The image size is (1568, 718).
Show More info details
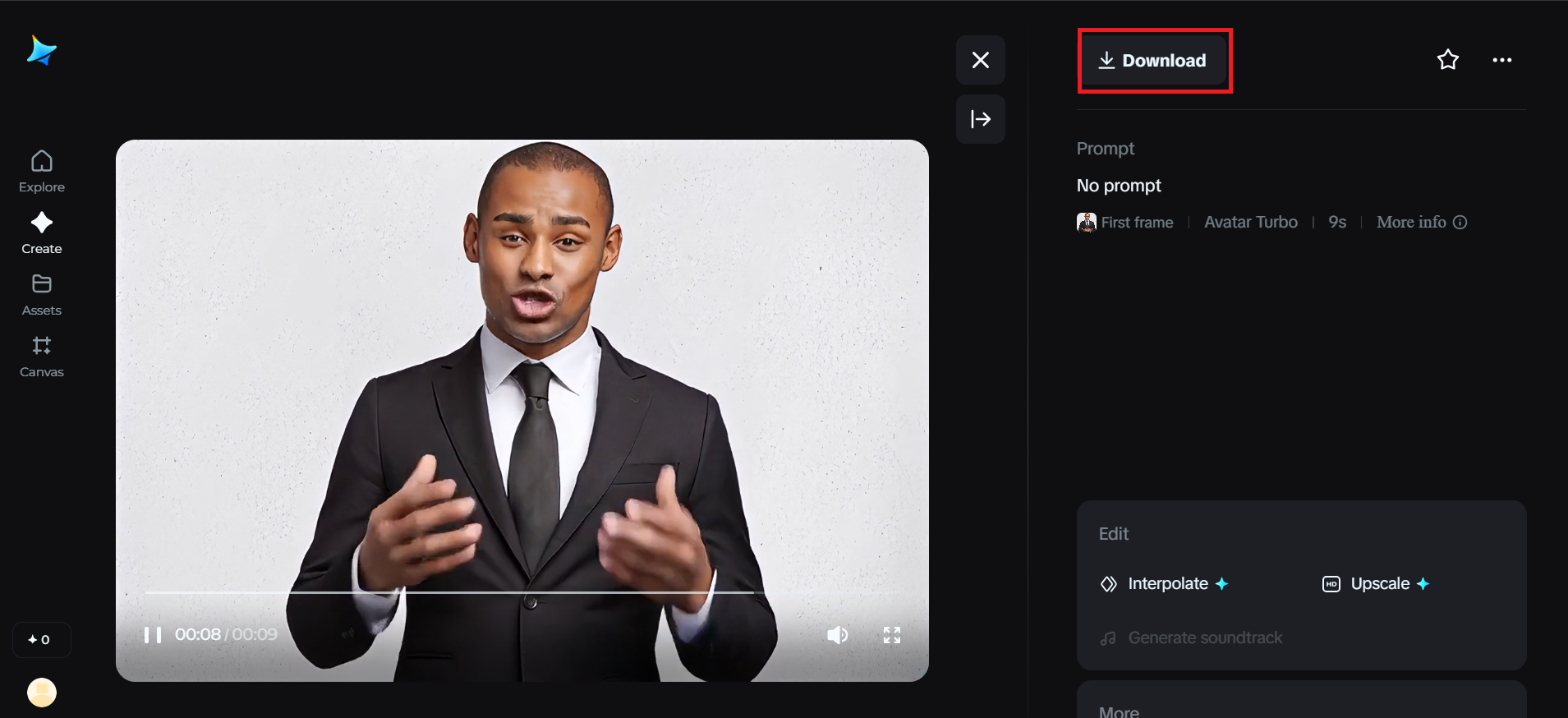[x=1421, y=223]
